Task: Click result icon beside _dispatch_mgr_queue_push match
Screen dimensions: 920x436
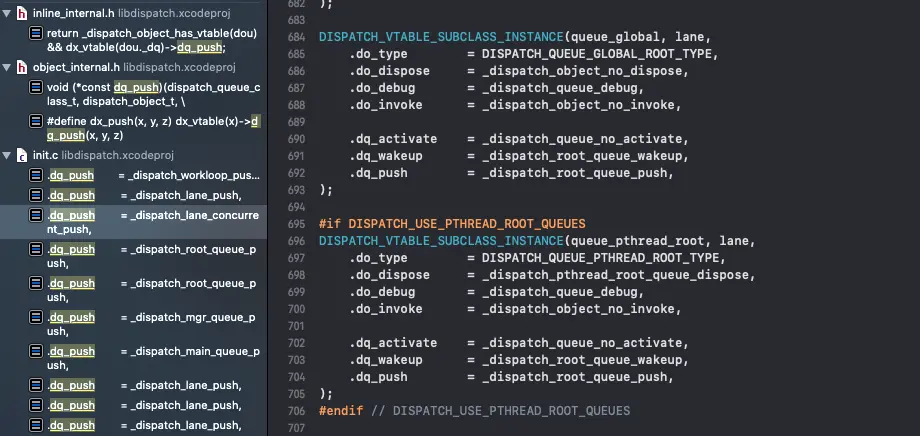Action: tap(36, 317)
